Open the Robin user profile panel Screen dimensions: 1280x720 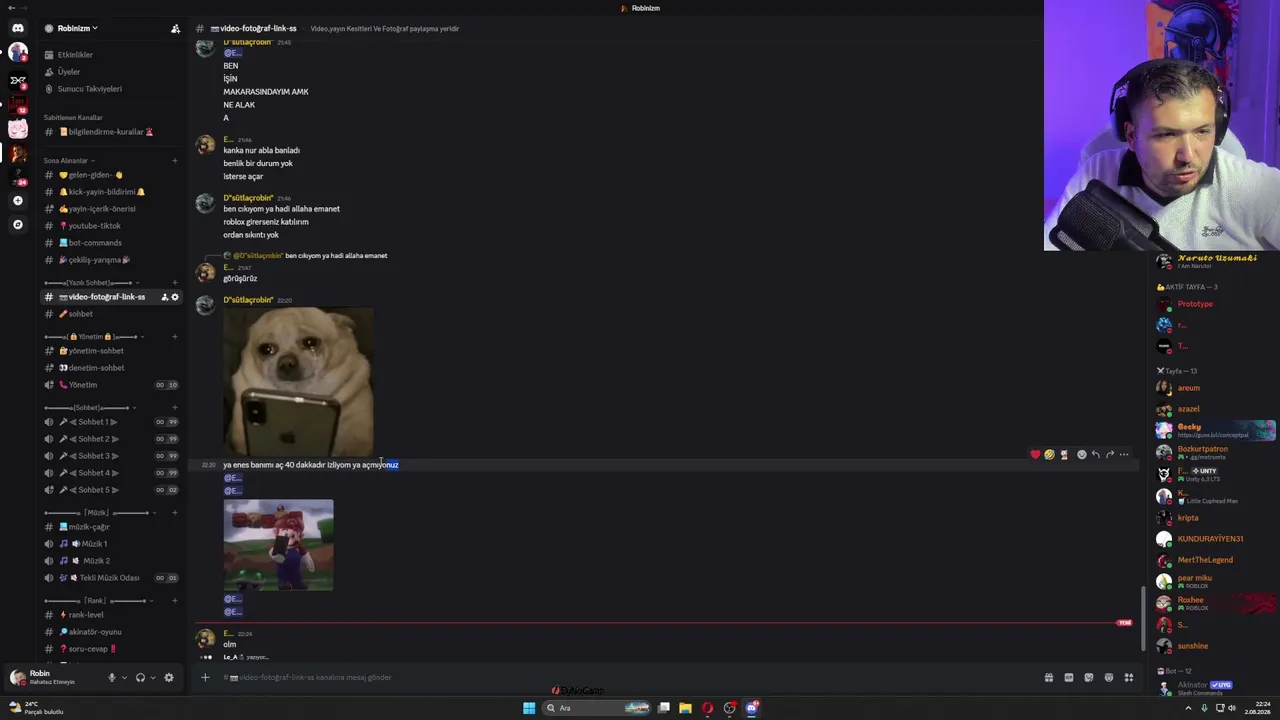click(55, 677)
